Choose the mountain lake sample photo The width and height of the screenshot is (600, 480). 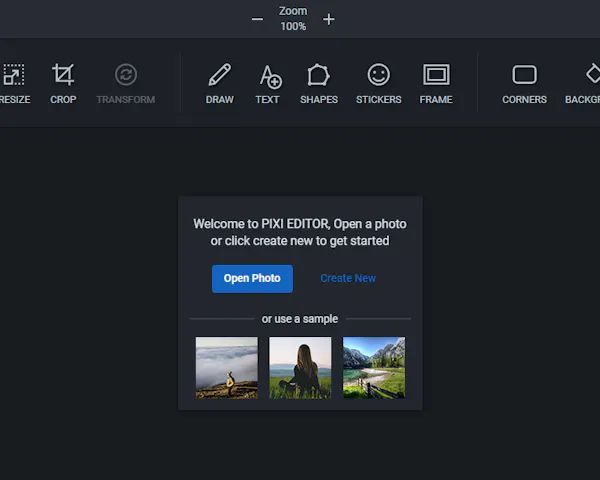pyautogui.click(x=374, y=367)
